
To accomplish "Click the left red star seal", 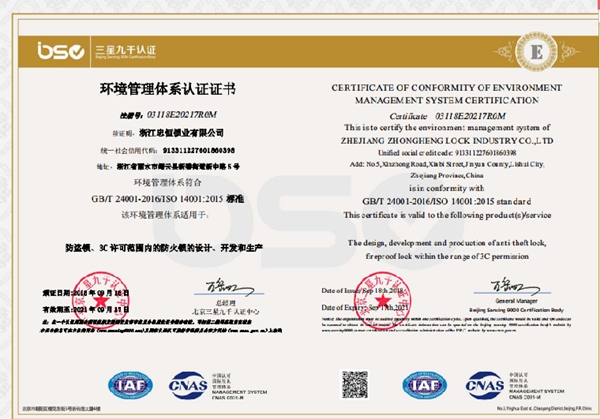I will tap(101, 300).
